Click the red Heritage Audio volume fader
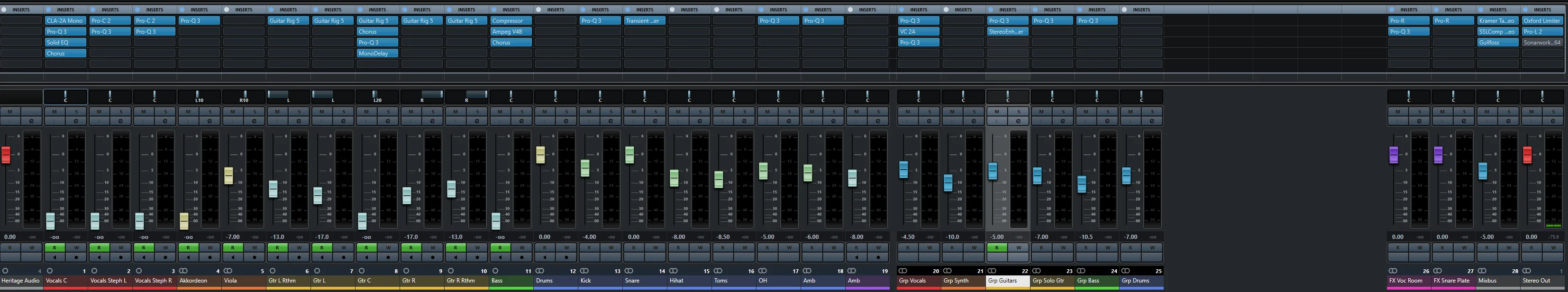 point(6,155)
